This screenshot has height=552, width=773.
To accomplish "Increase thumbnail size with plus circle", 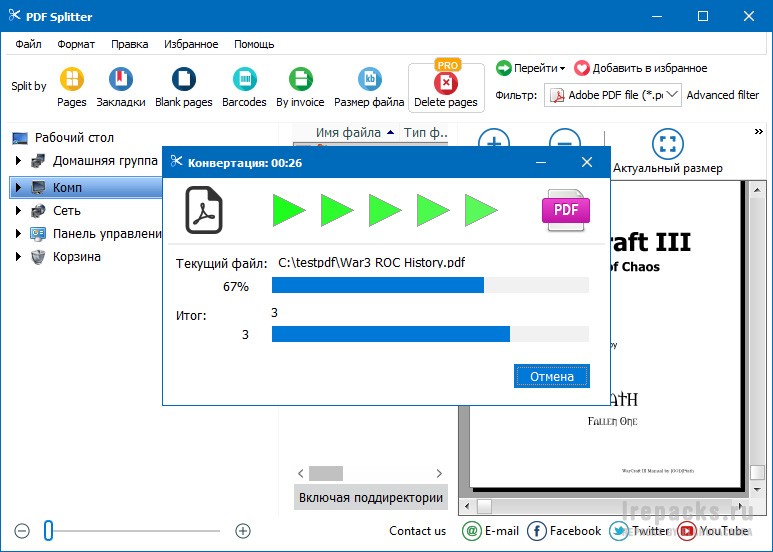I will 243,531.
